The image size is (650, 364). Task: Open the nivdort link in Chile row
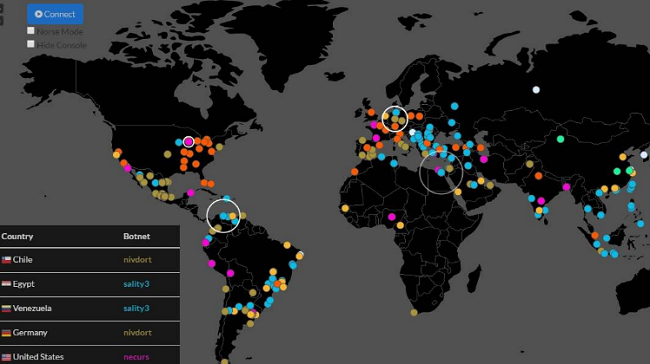137,260
